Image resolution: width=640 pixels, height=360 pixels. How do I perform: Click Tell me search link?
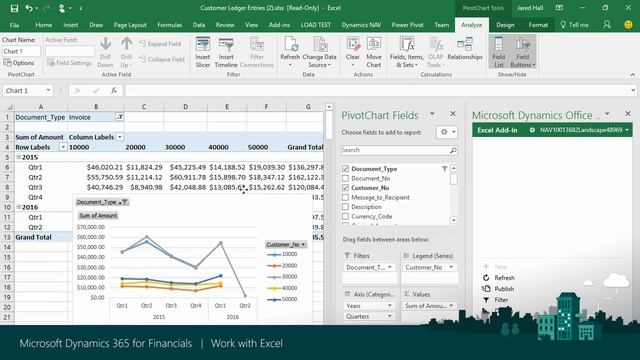574,25
